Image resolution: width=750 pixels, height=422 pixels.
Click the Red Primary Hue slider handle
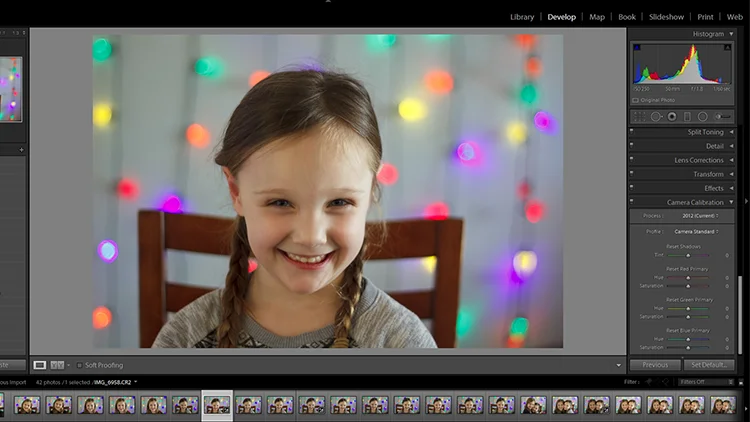click(688, 278)
